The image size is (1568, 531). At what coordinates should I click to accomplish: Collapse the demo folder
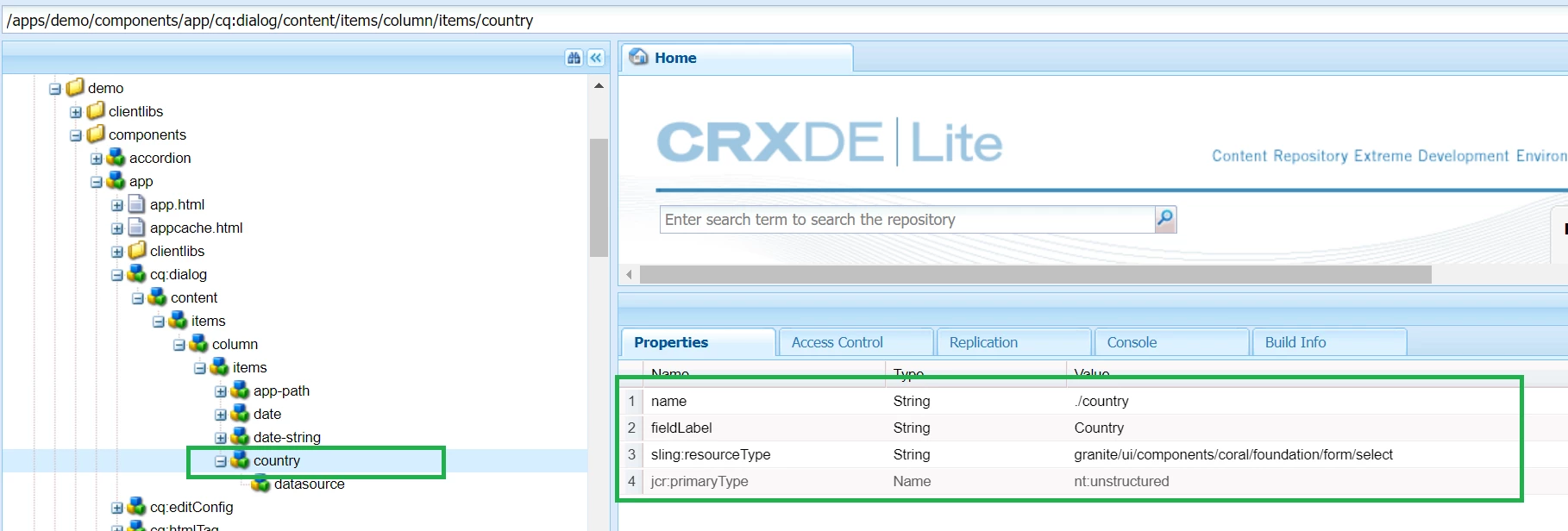click(55, 88)
